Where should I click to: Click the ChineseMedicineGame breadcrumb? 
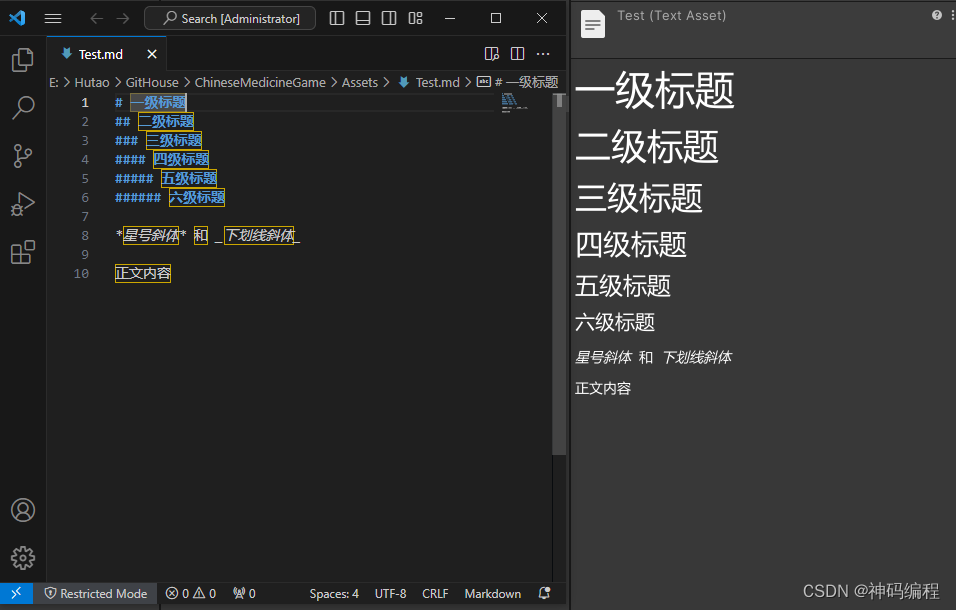pyautogui.click(x=260, y=82)
